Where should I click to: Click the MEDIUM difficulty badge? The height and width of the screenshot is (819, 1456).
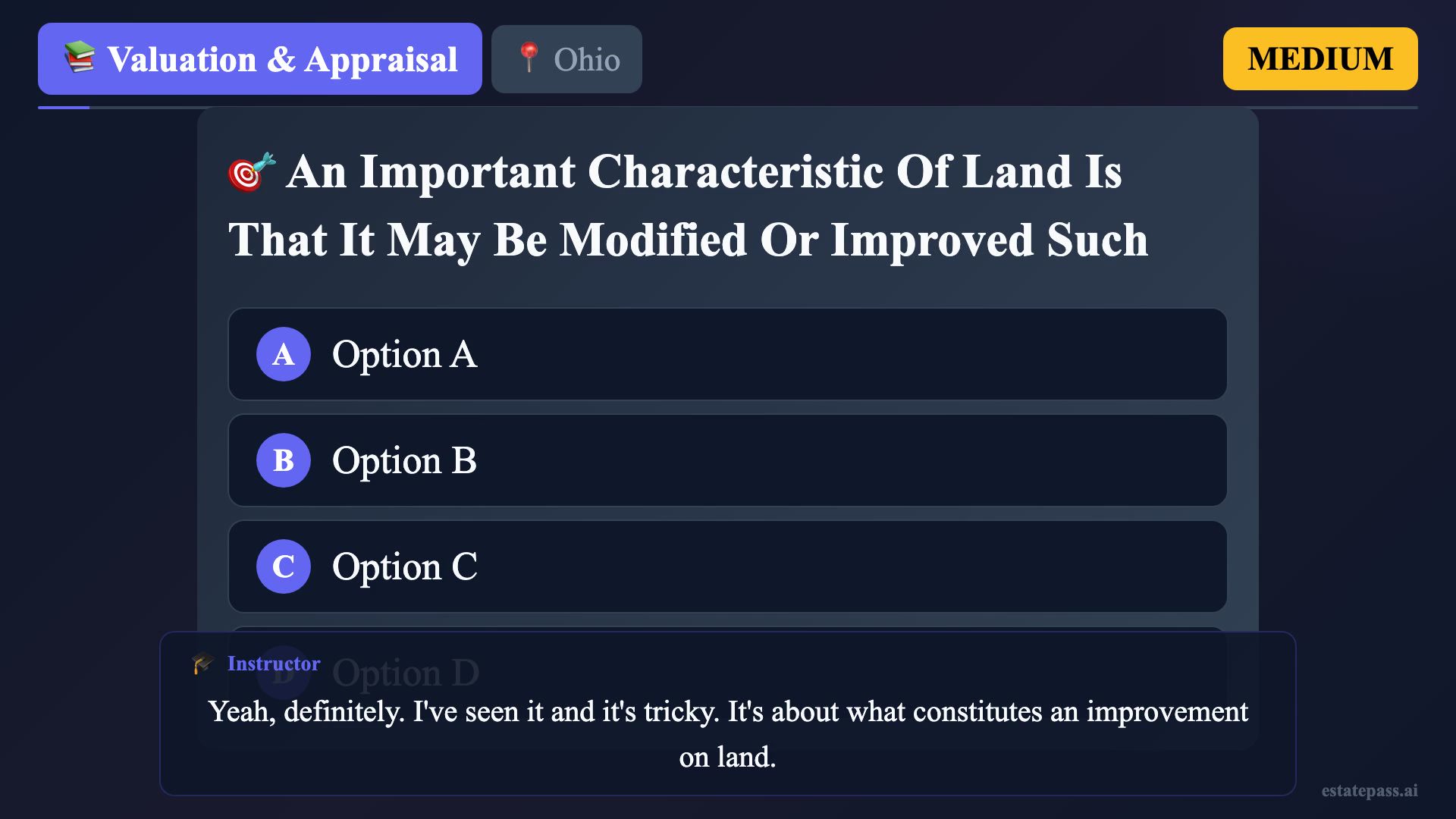click(1319, 59)
